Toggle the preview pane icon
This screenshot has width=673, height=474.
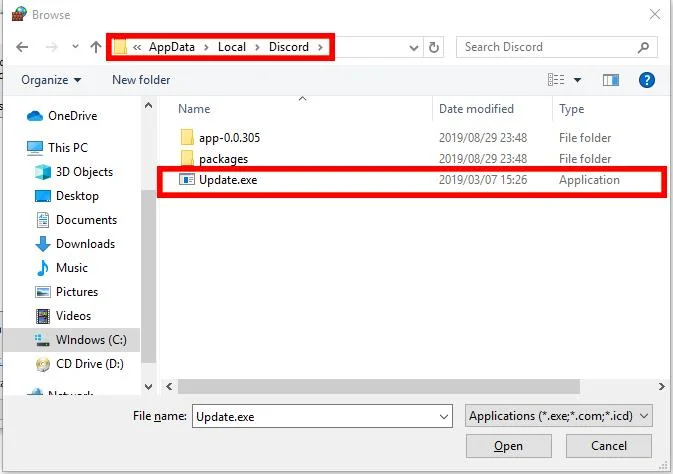tap(610, 80)
